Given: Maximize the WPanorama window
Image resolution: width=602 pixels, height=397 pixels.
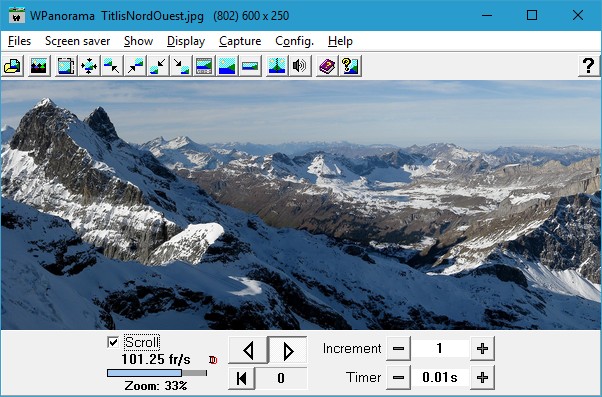Looking at the screenshot, I should tap(532, 15).
